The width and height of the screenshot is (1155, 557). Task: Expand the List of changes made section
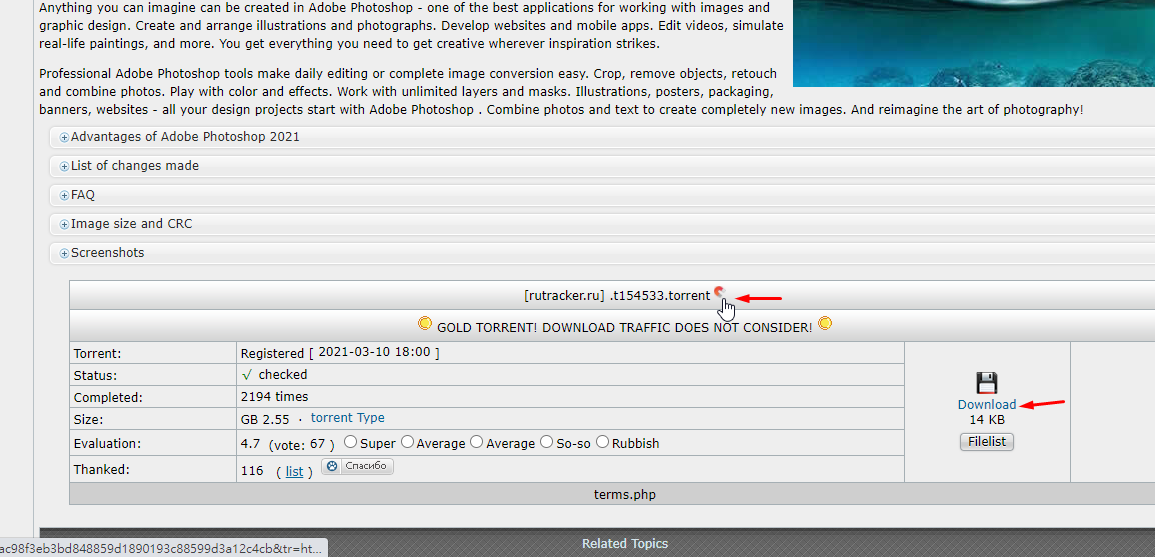pyautogui.click(x=601, y=166)
